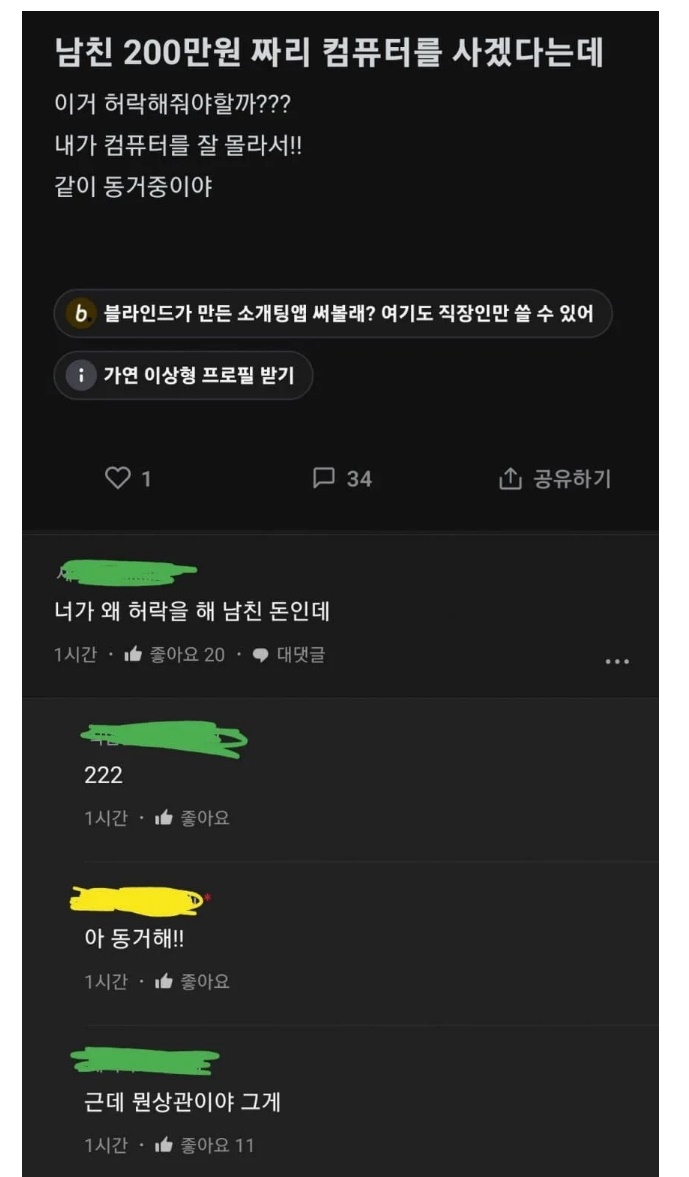Select the 공유하기 share label
Viewport: 689px width, 1177px height.
[x=572, y=478]
